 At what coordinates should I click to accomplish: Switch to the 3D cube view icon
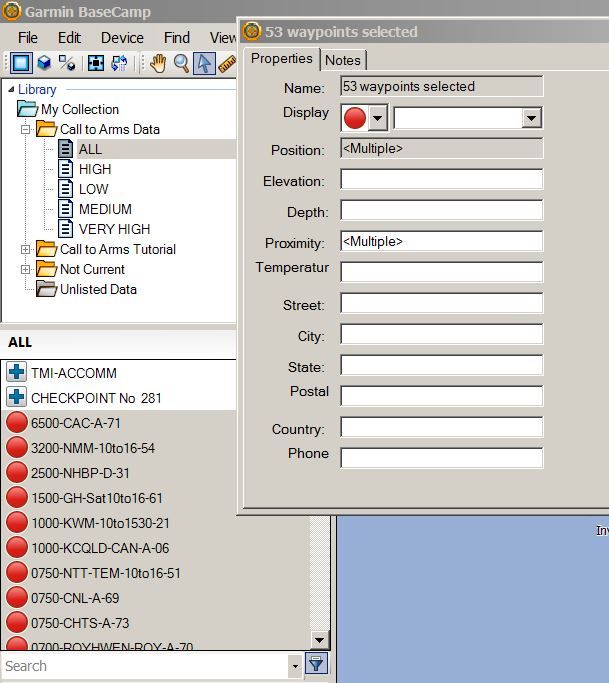tap(44, 63)
